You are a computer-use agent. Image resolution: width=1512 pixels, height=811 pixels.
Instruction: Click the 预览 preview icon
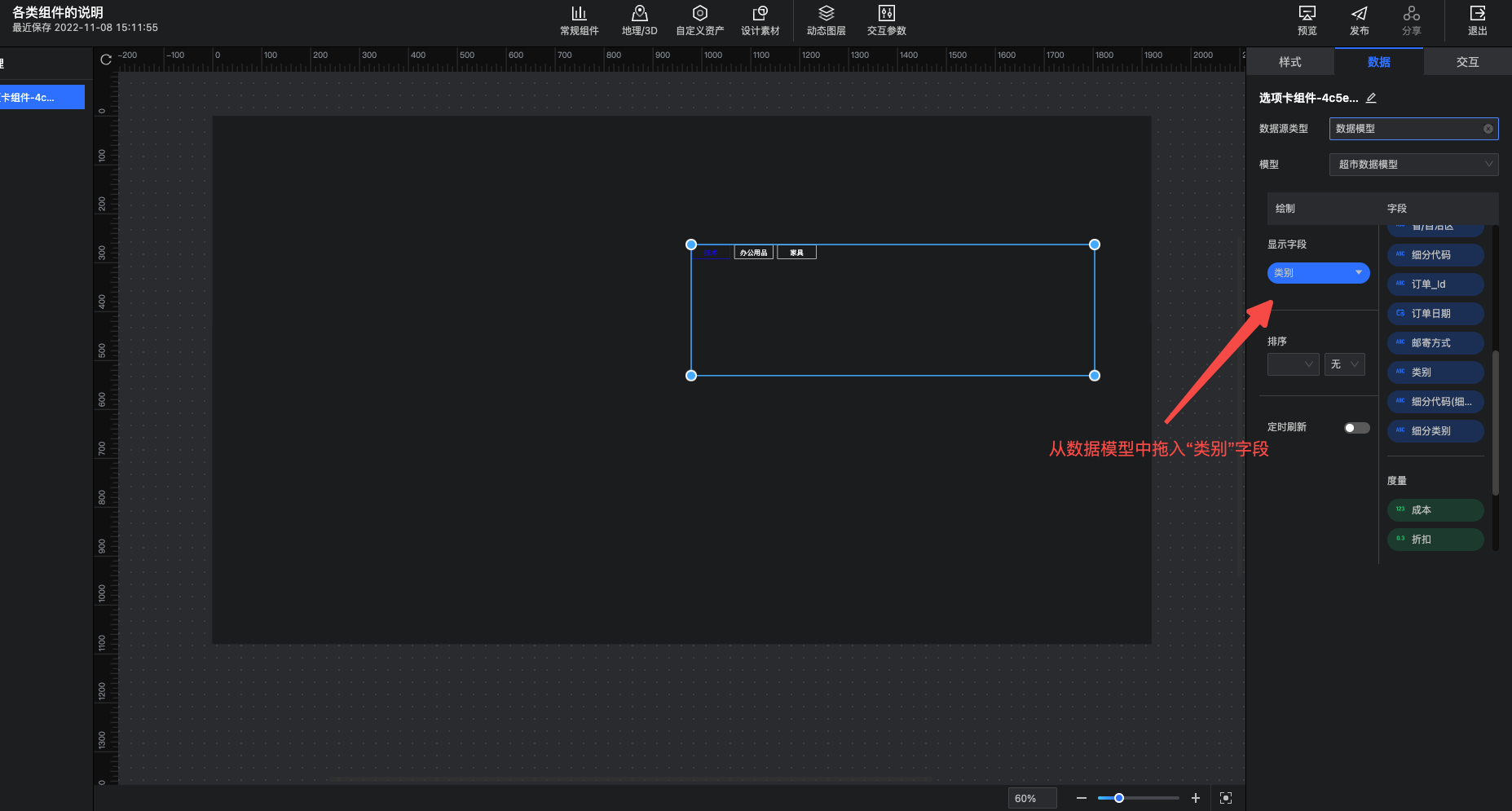1307,20
